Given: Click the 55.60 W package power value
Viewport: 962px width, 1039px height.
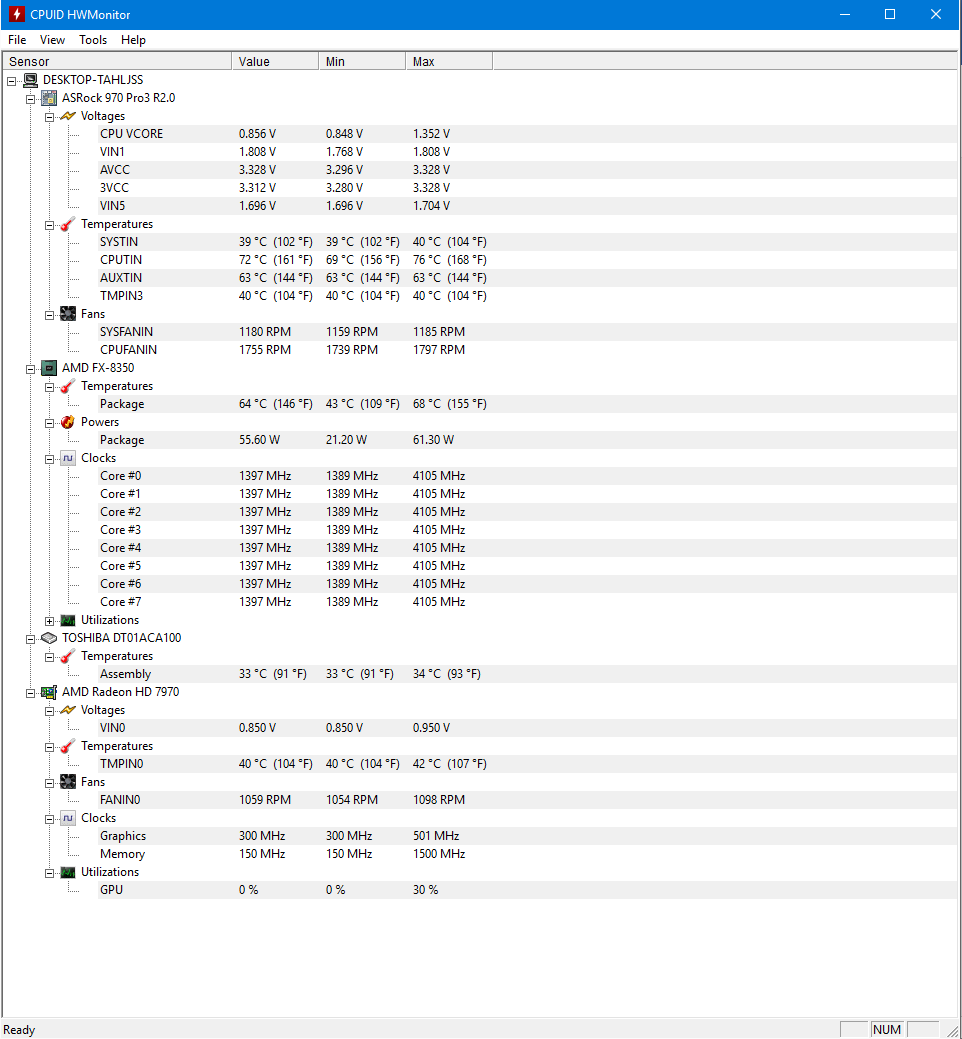Looking at the screenshot, I should pos(259,440).
